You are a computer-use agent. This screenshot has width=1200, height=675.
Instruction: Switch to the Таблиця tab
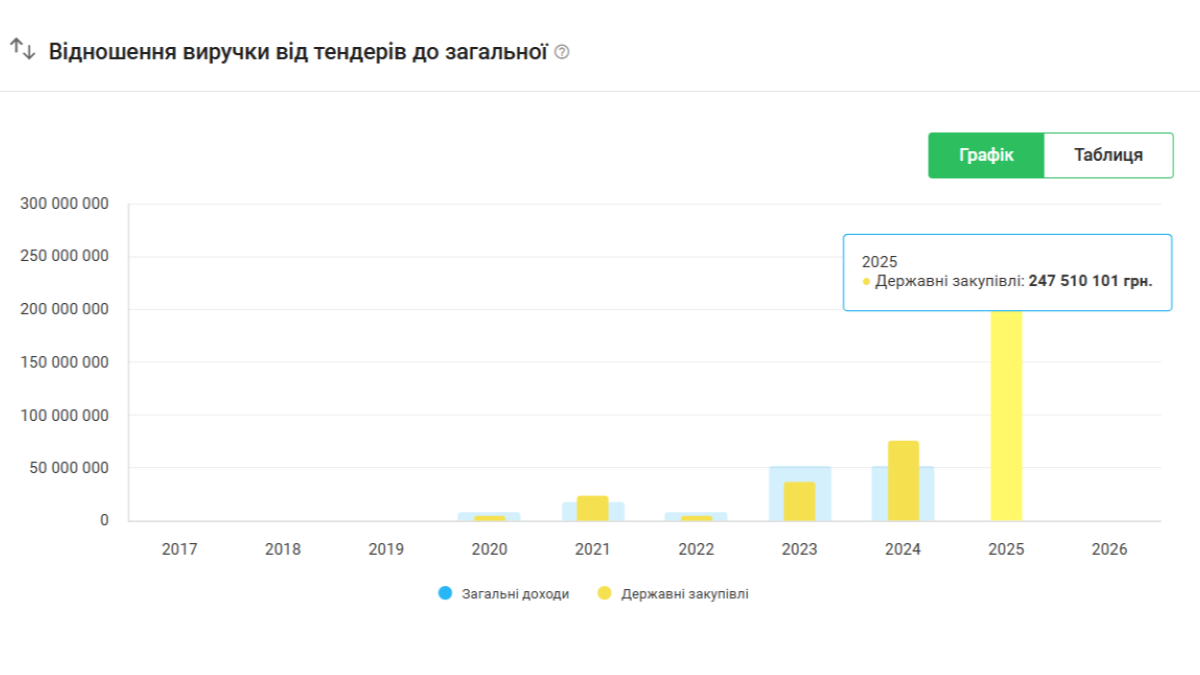click(1108, 155)
